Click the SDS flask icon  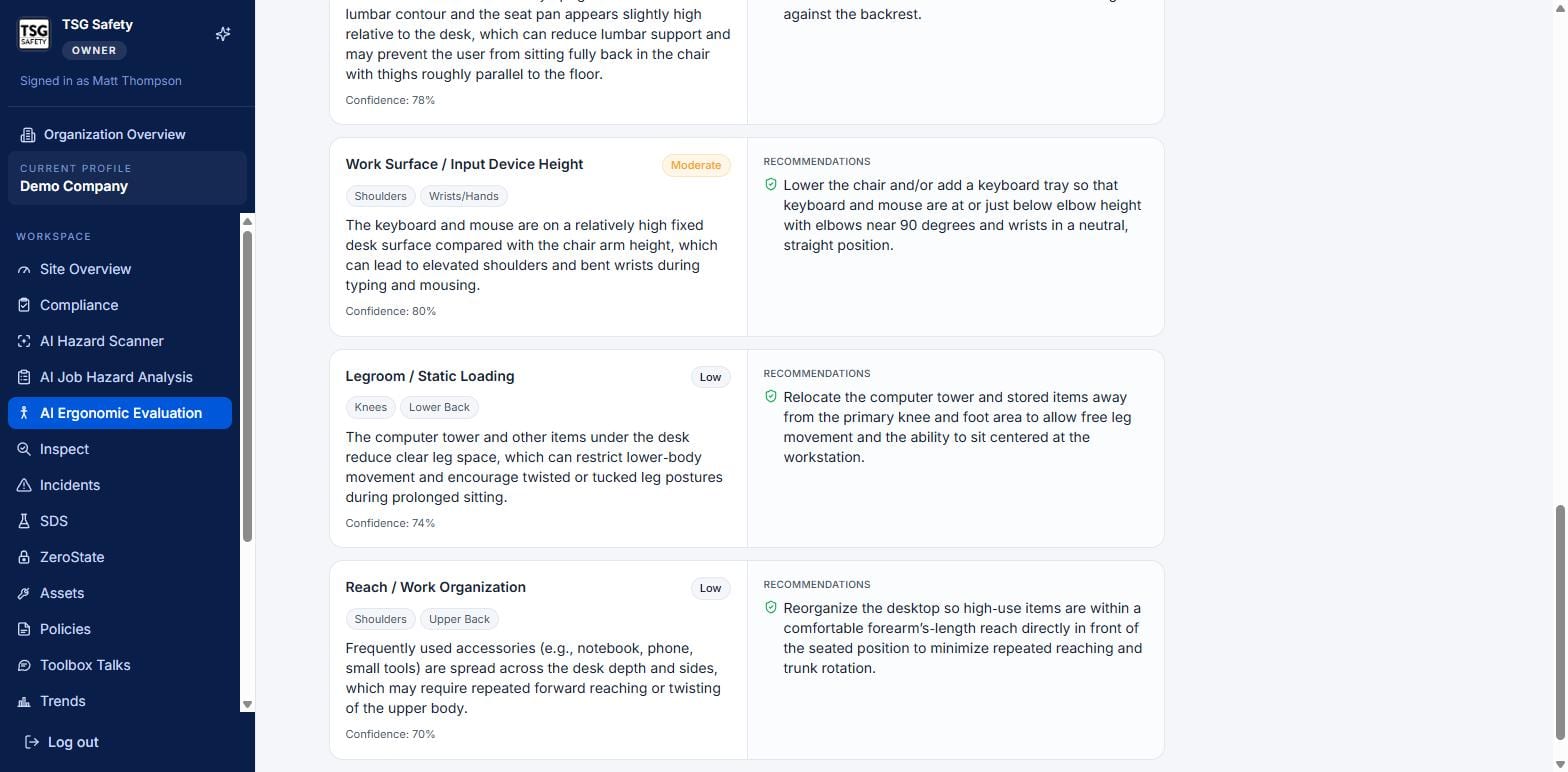coord(24,521)
